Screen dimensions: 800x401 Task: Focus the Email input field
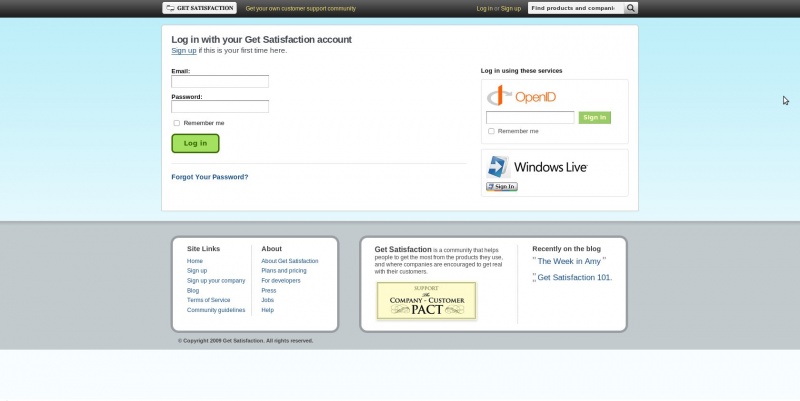(220, 81)
